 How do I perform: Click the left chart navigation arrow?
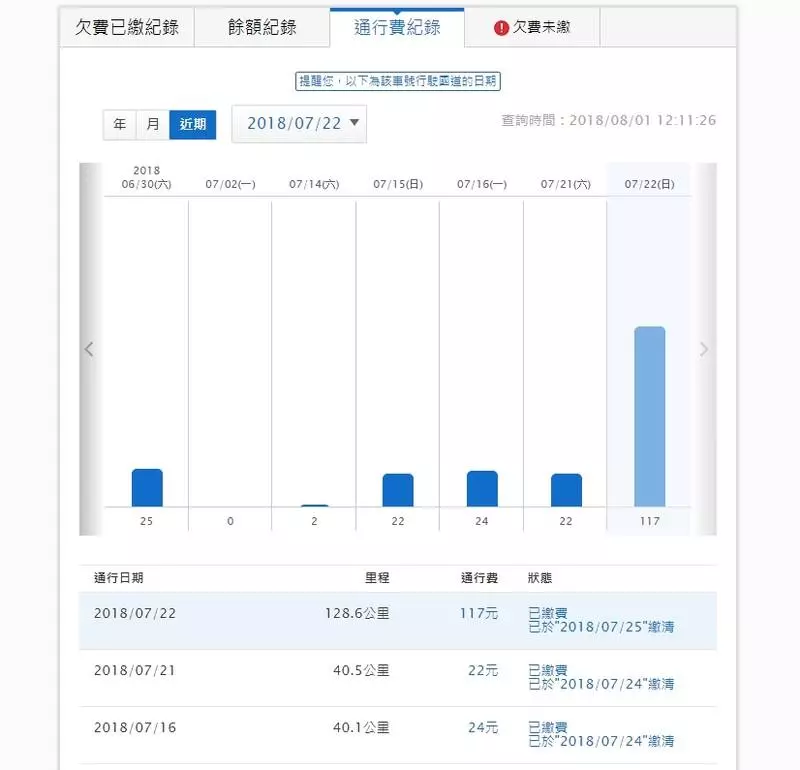(x=89, y=349)
